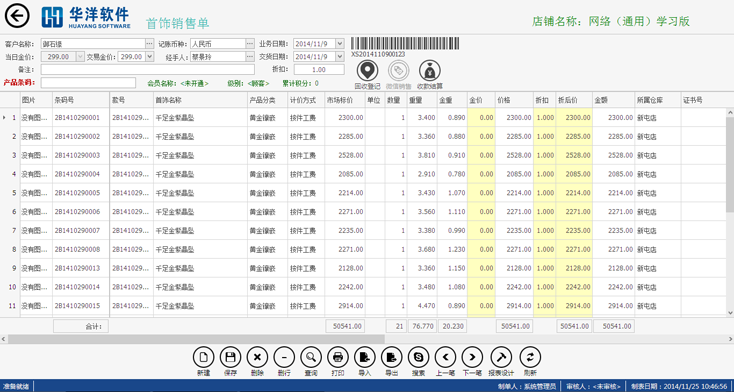Click the greyed 微信销售 tag icon
Image resolution: width=734 pixels, height=392 pixels.
pyautogui.click(x=398, y=71)
